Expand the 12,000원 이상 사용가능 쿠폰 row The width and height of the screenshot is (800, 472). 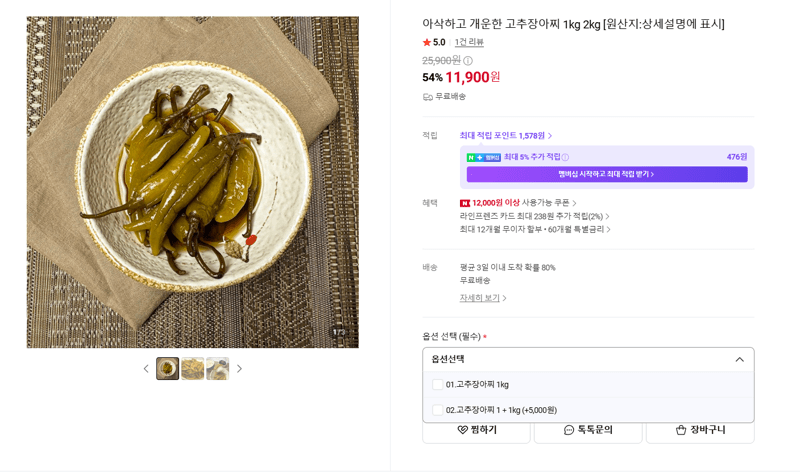tap(518, 203)
